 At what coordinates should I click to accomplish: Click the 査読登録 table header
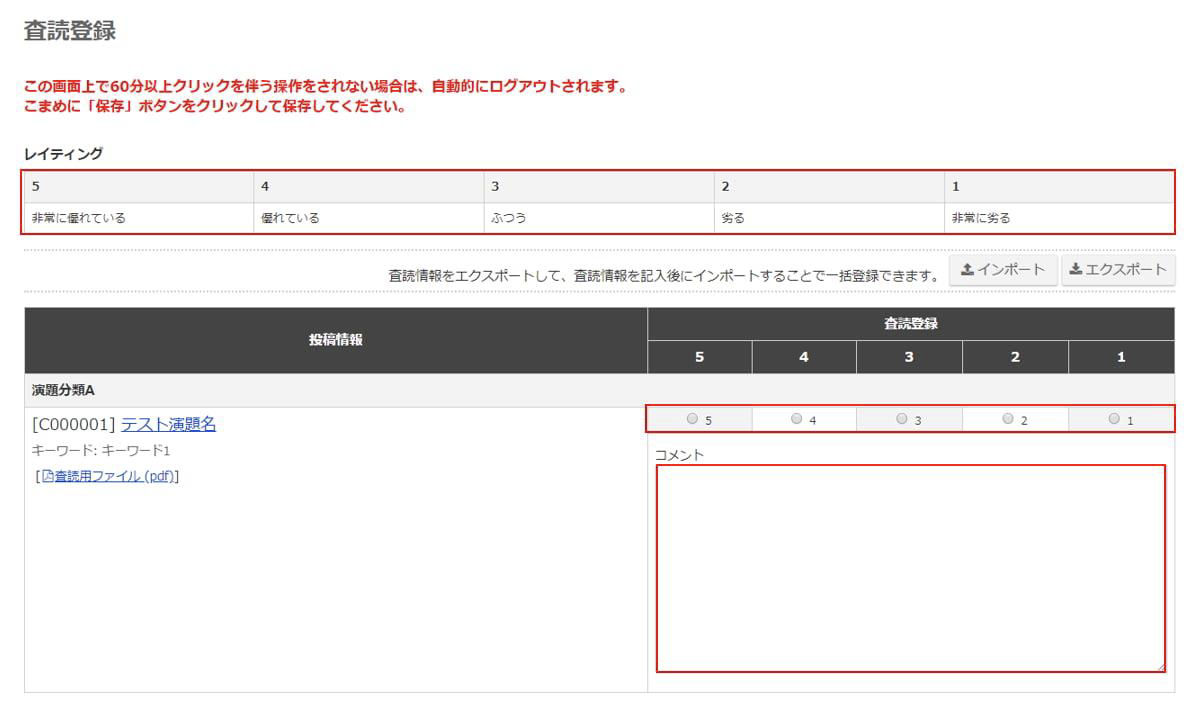[x=910, y=323]
